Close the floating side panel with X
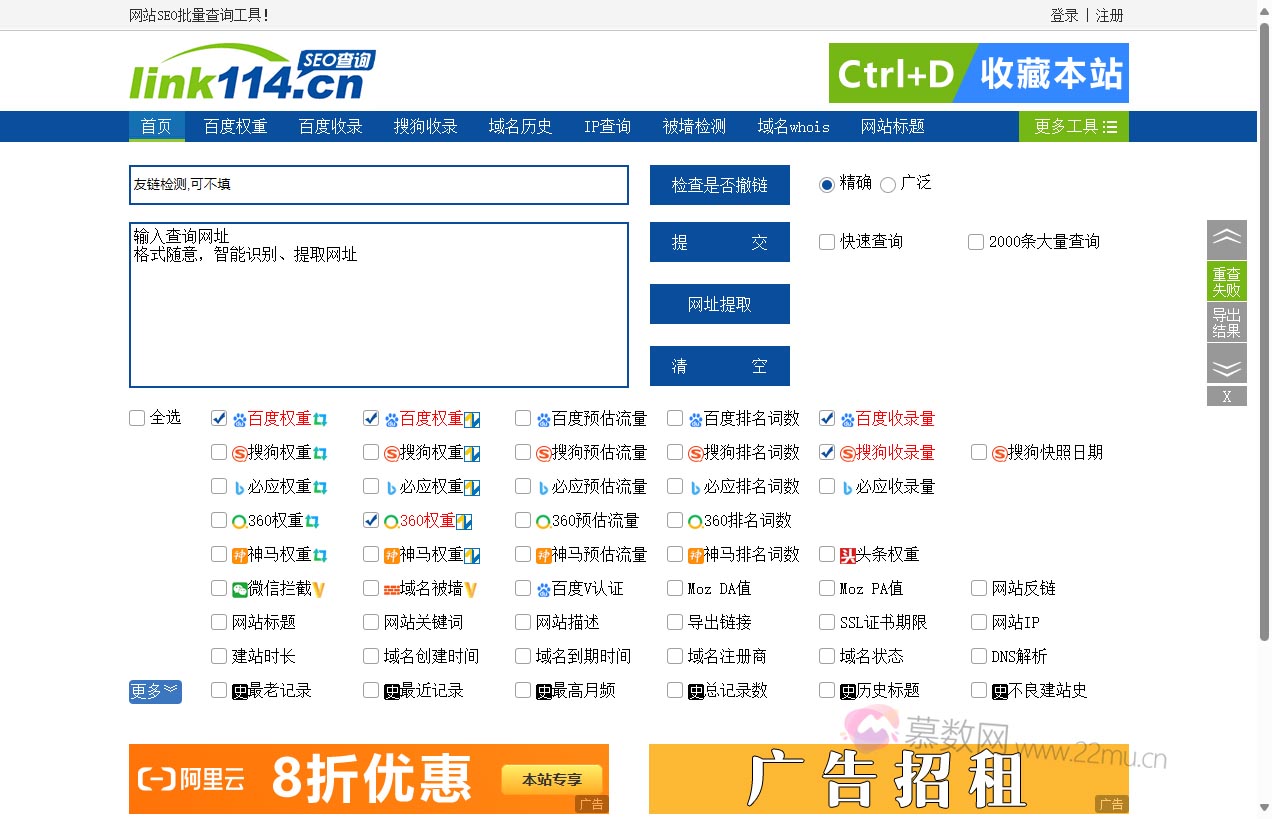Image resolution: width=1272 pixels, height=819 pixels. [x=1226, y=397]
